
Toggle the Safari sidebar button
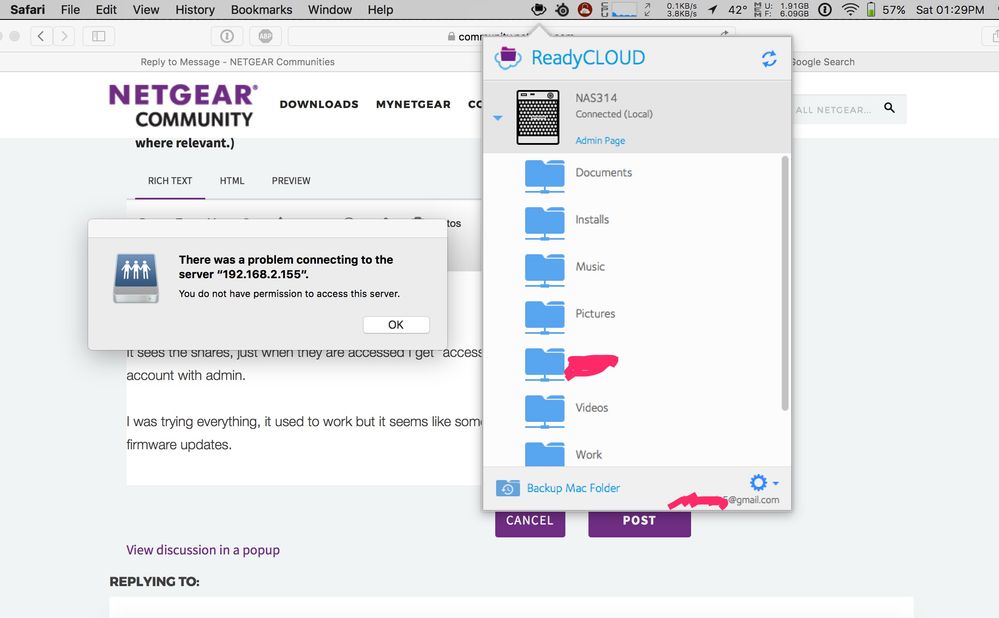tap(99, 36)
